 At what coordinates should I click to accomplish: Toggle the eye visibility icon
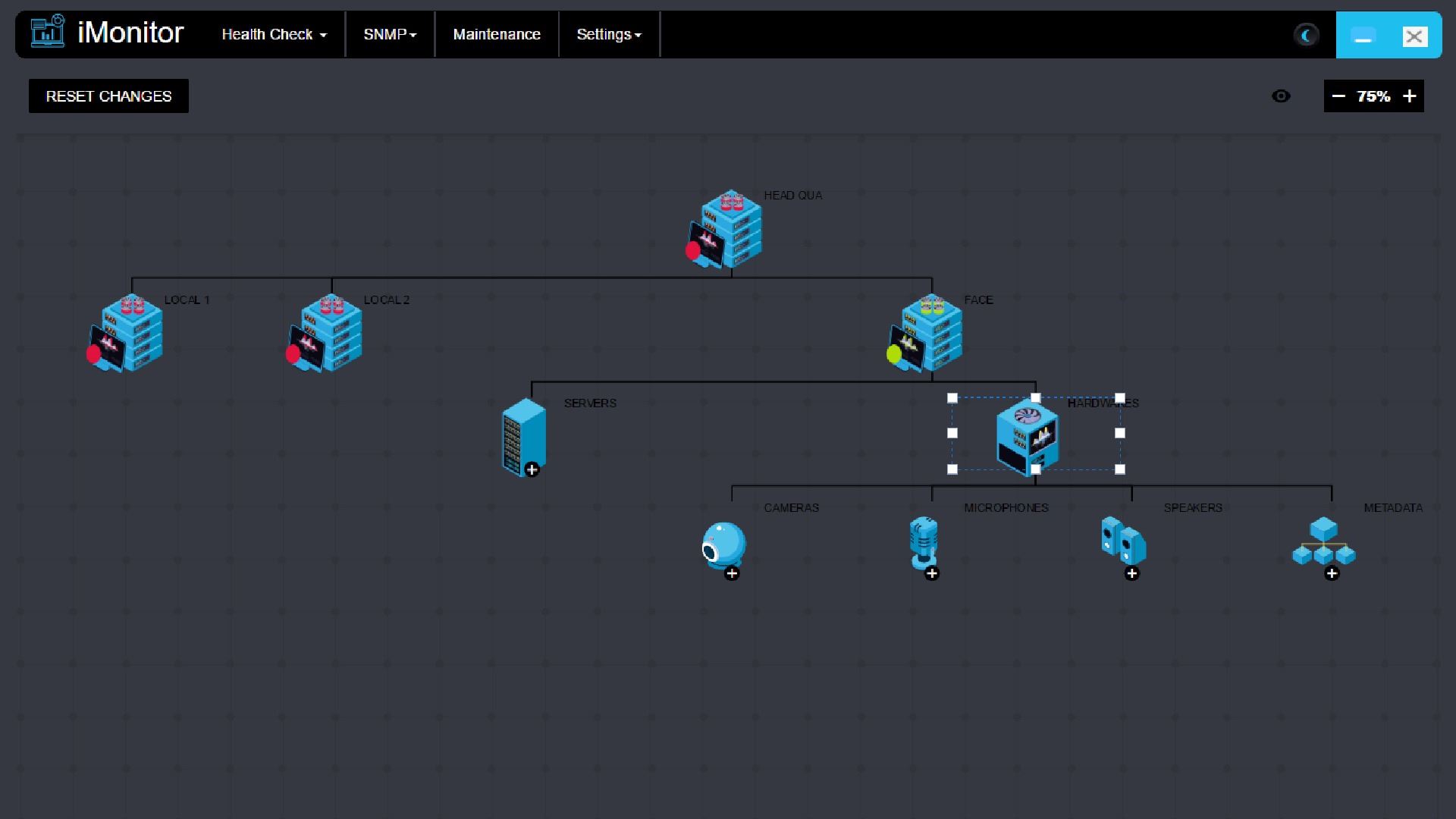pyautogui.click(x=1281, y=96)
